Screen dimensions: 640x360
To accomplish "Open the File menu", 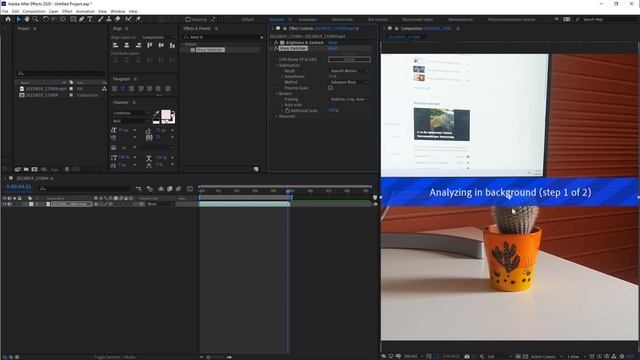I will (5, 11).
